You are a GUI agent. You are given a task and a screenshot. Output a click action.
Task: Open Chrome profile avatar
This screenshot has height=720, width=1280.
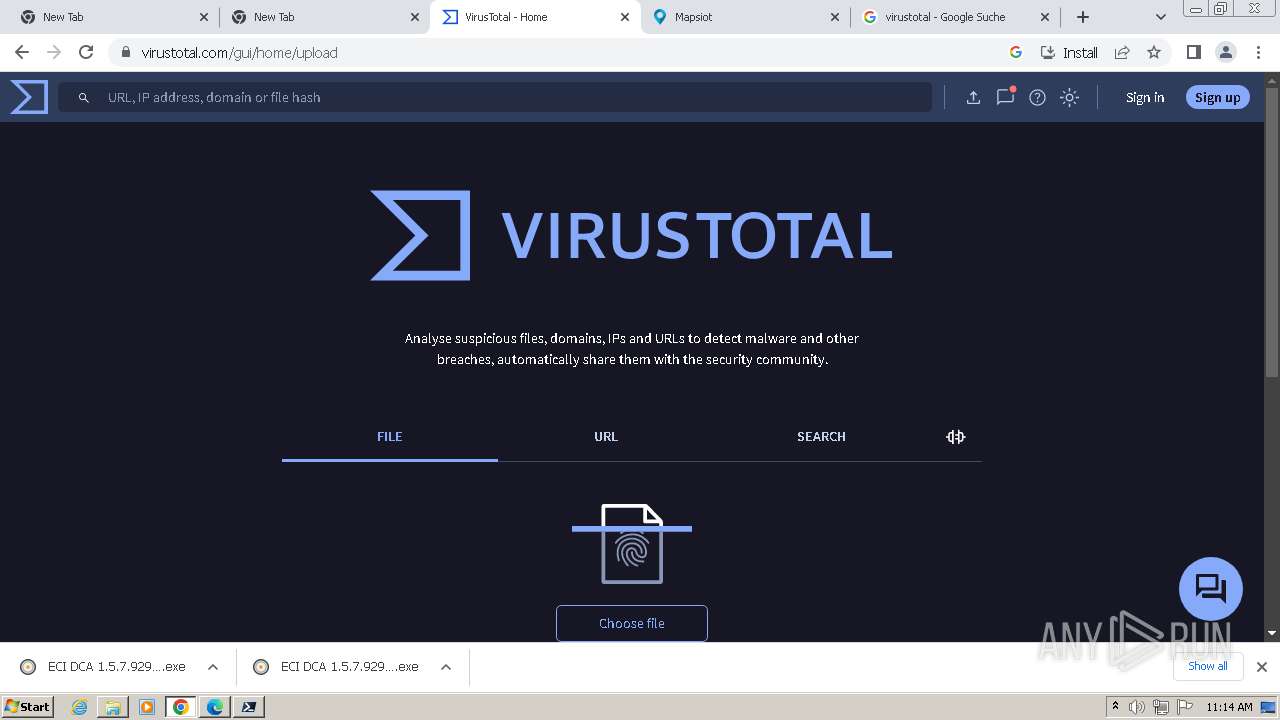point(1225,52)
